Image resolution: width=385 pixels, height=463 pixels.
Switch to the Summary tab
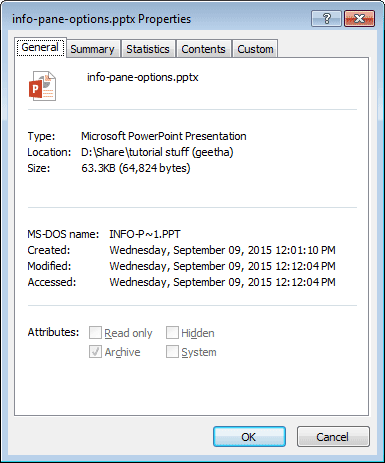92,49
